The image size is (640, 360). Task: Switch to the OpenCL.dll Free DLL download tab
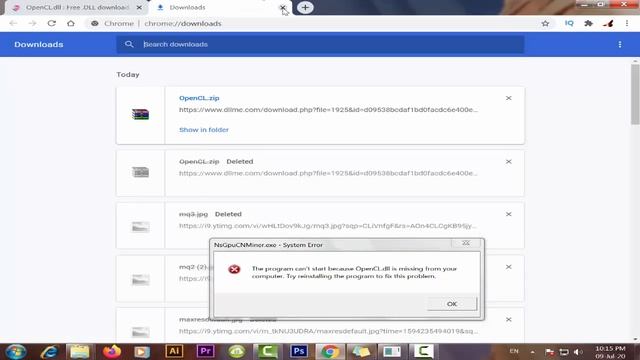click(x=77, y=7)
